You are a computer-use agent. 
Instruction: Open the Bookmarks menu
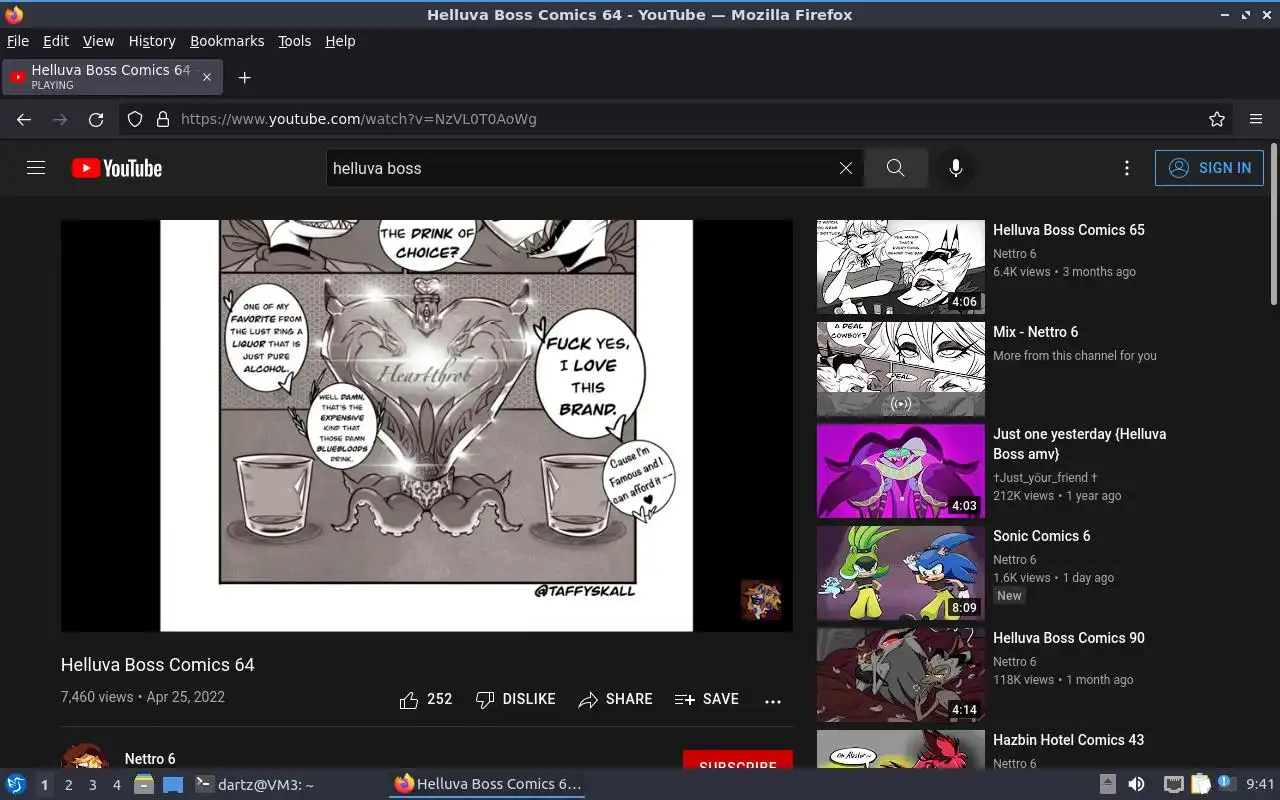[227, 41]
